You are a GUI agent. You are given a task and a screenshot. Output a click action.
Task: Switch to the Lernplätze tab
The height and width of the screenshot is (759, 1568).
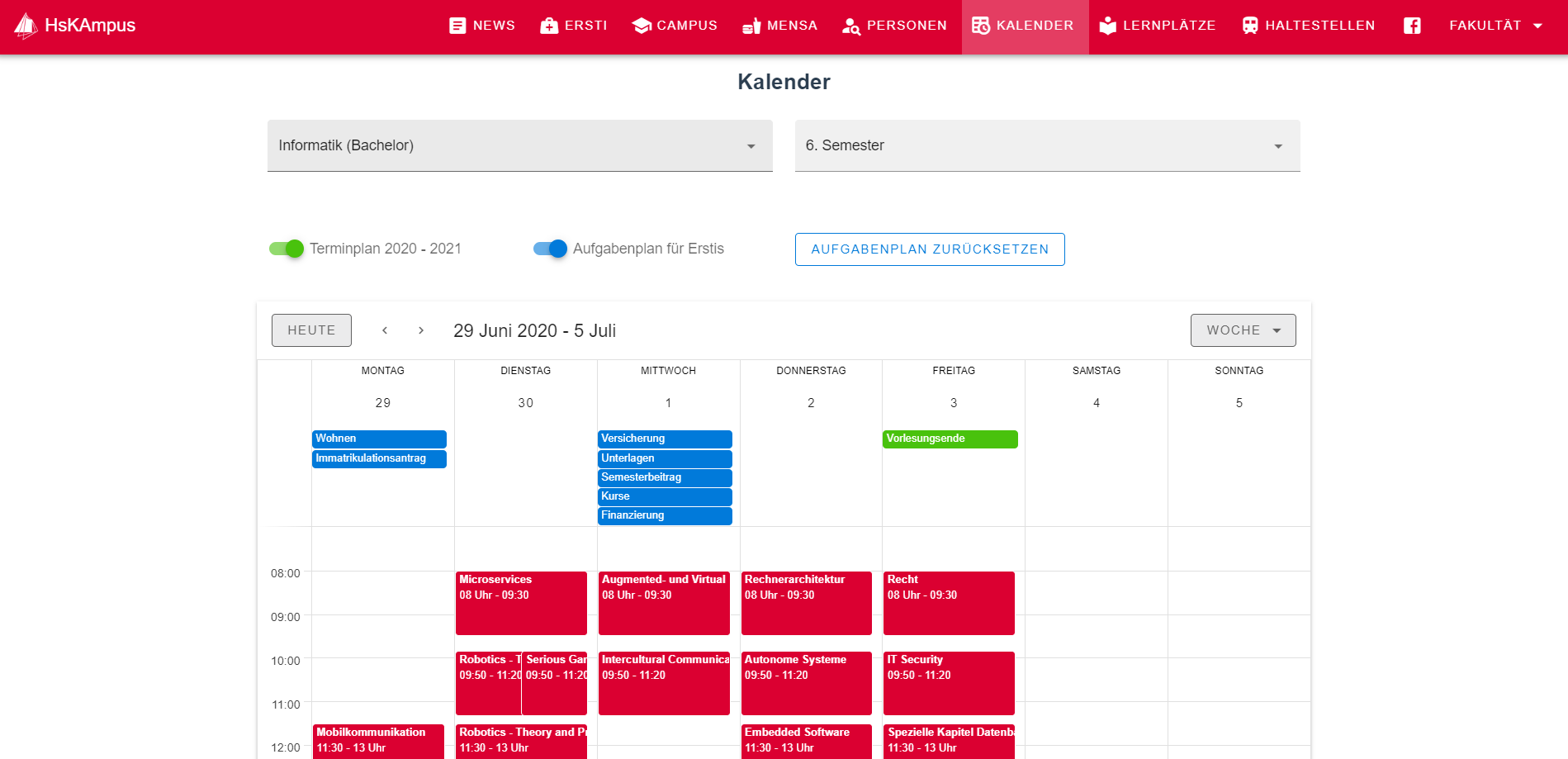coord(1158,26)
